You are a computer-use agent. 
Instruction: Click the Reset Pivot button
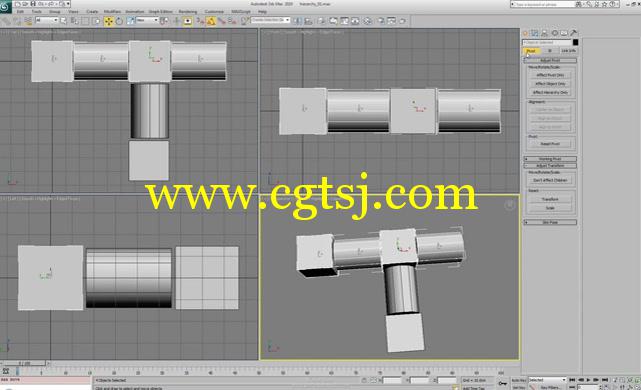550,144
